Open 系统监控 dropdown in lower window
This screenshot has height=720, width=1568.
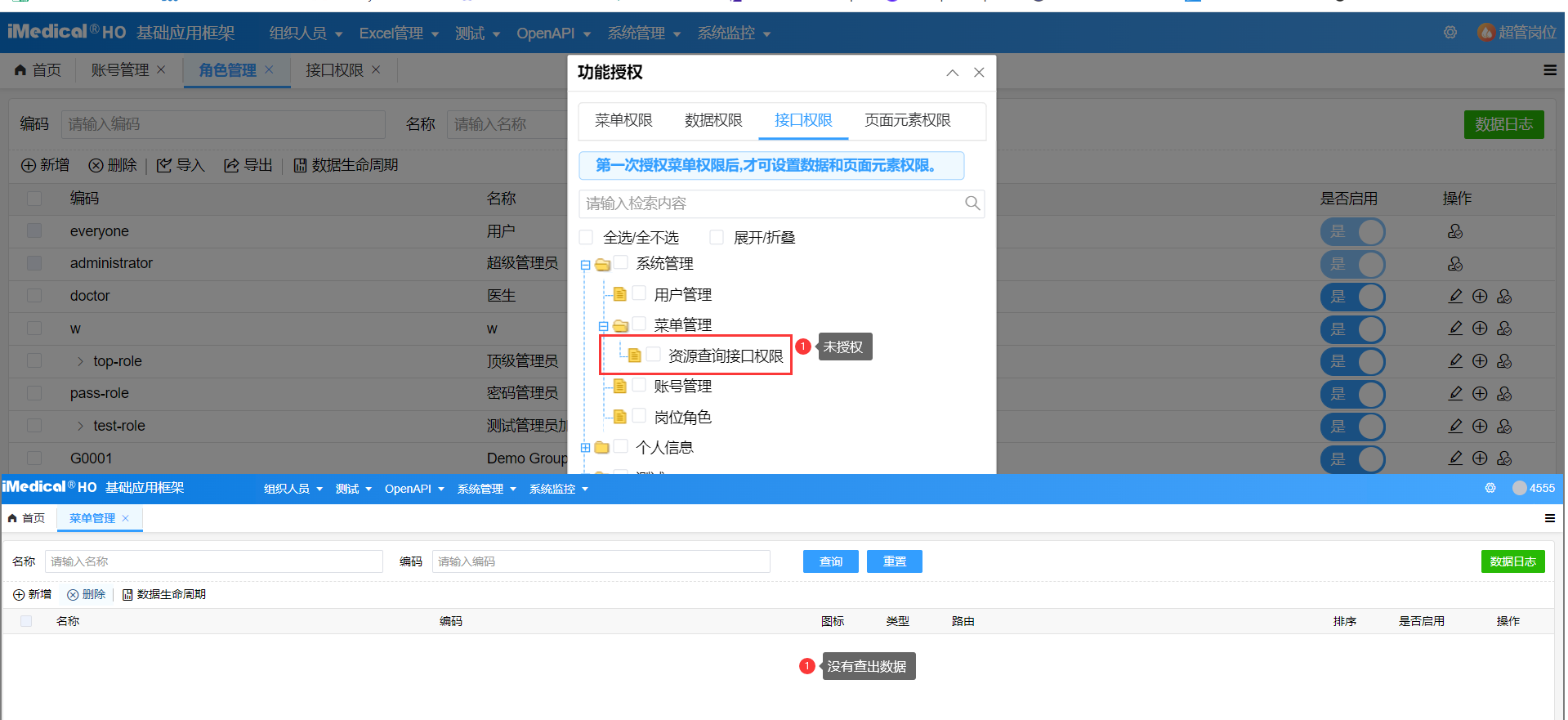[x=559, y=489]
